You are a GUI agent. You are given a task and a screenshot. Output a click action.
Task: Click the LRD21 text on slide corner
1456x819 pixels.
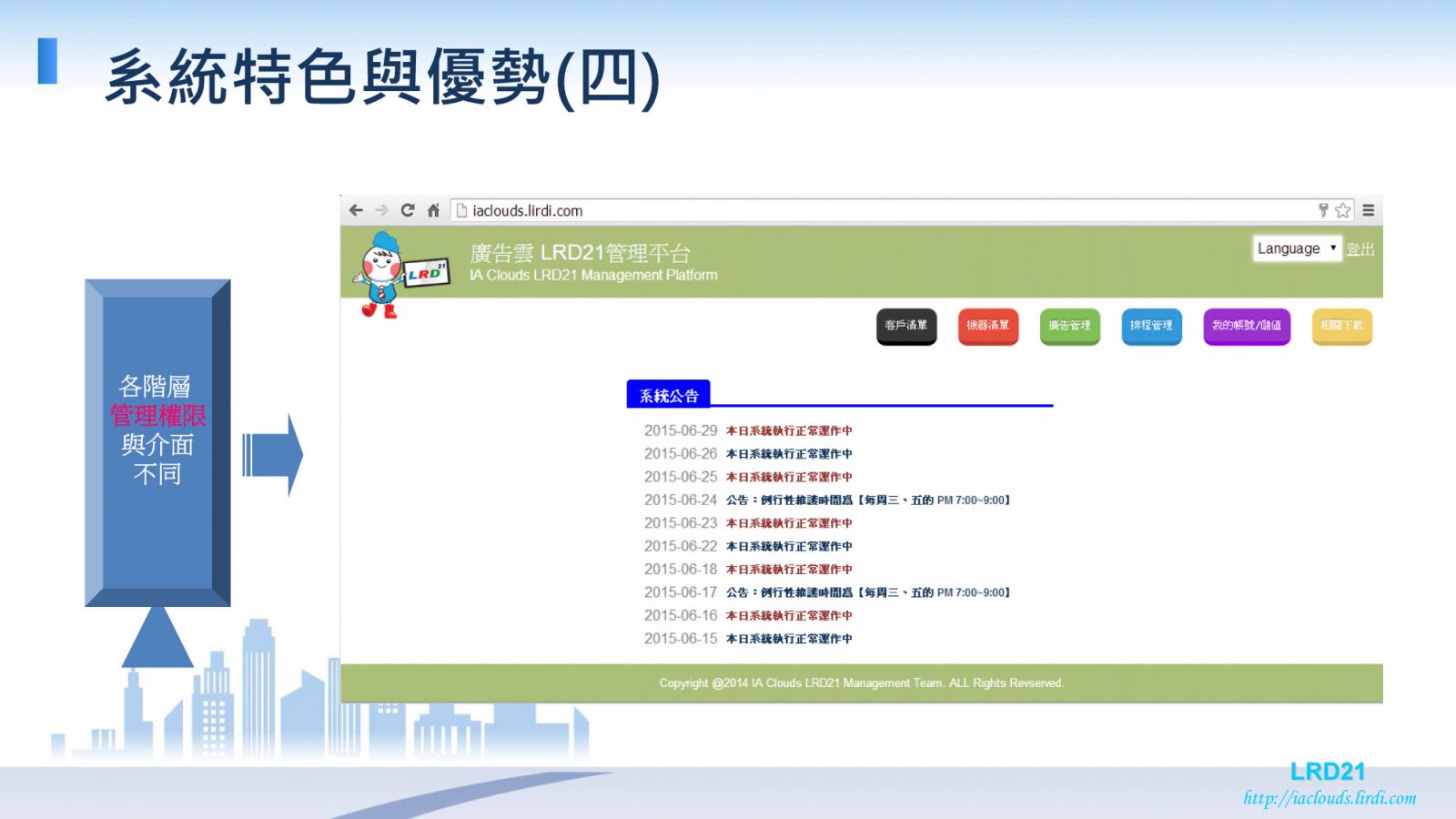click(x=1328, y=772)
